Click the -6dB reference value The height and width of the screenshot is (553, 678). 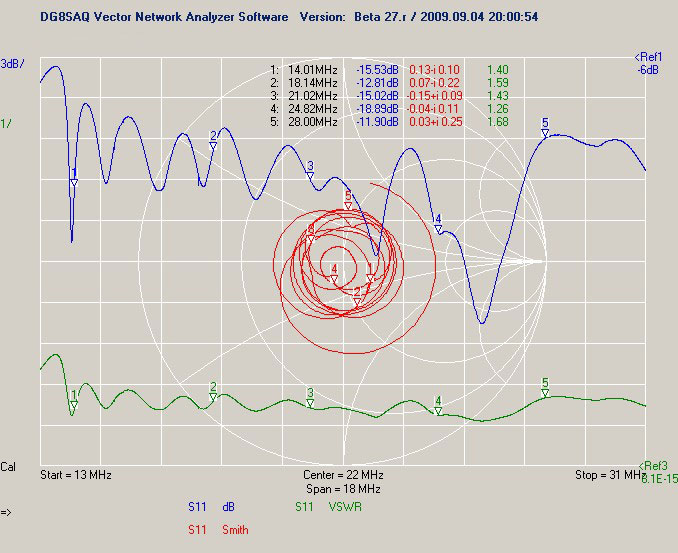click(648, 70)
